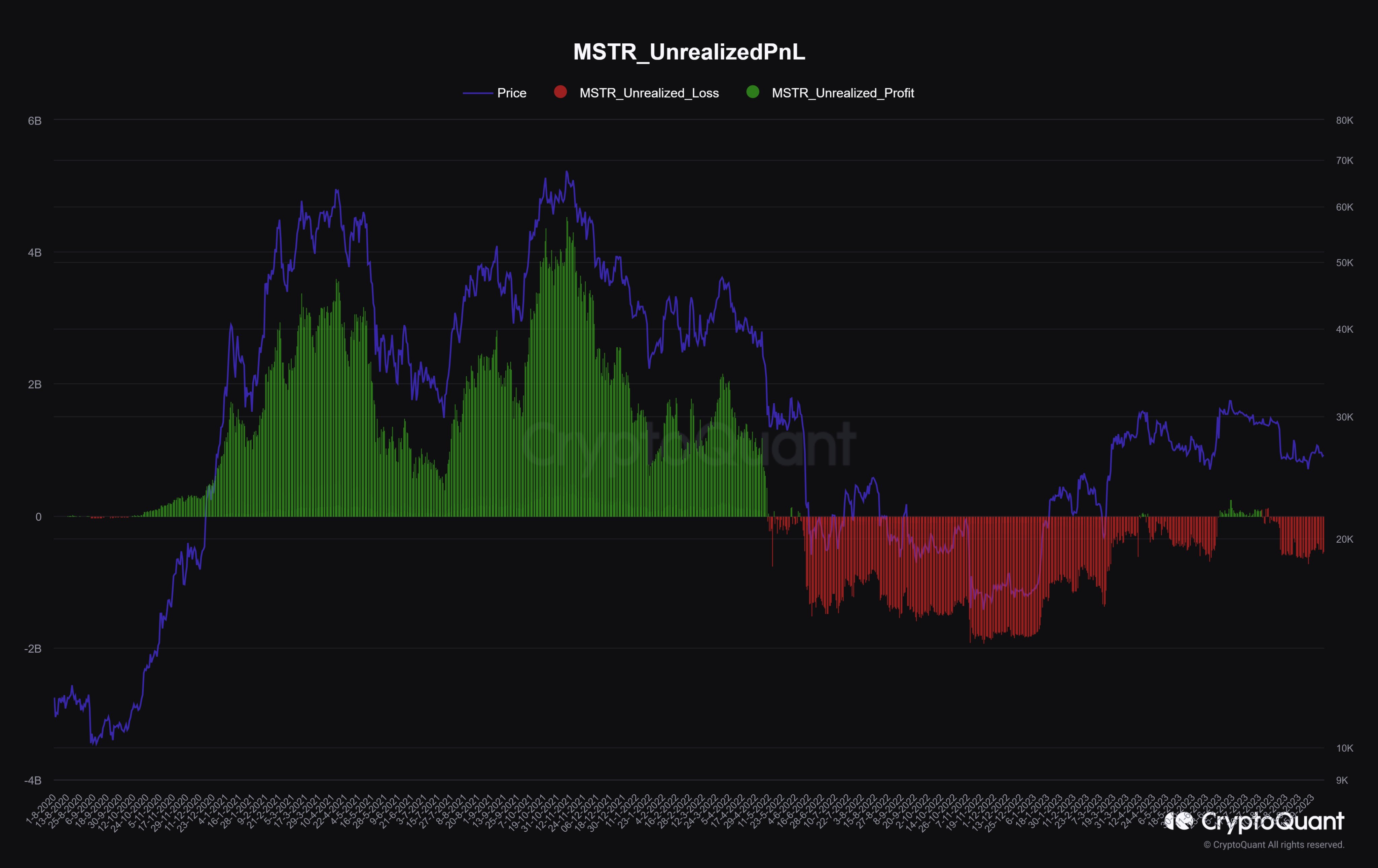The image size is (1378, 868).
Task: Toggle the MSTR_Unrealized_Profit legend entry
Action: [830, 93]
